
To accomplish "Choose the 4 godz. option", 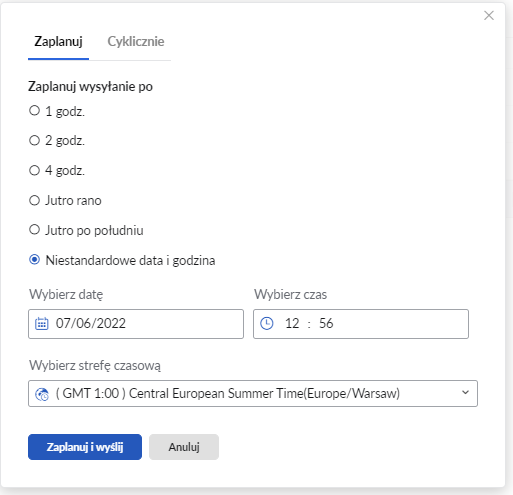I will pyautogui.click(x=34, y=170).
